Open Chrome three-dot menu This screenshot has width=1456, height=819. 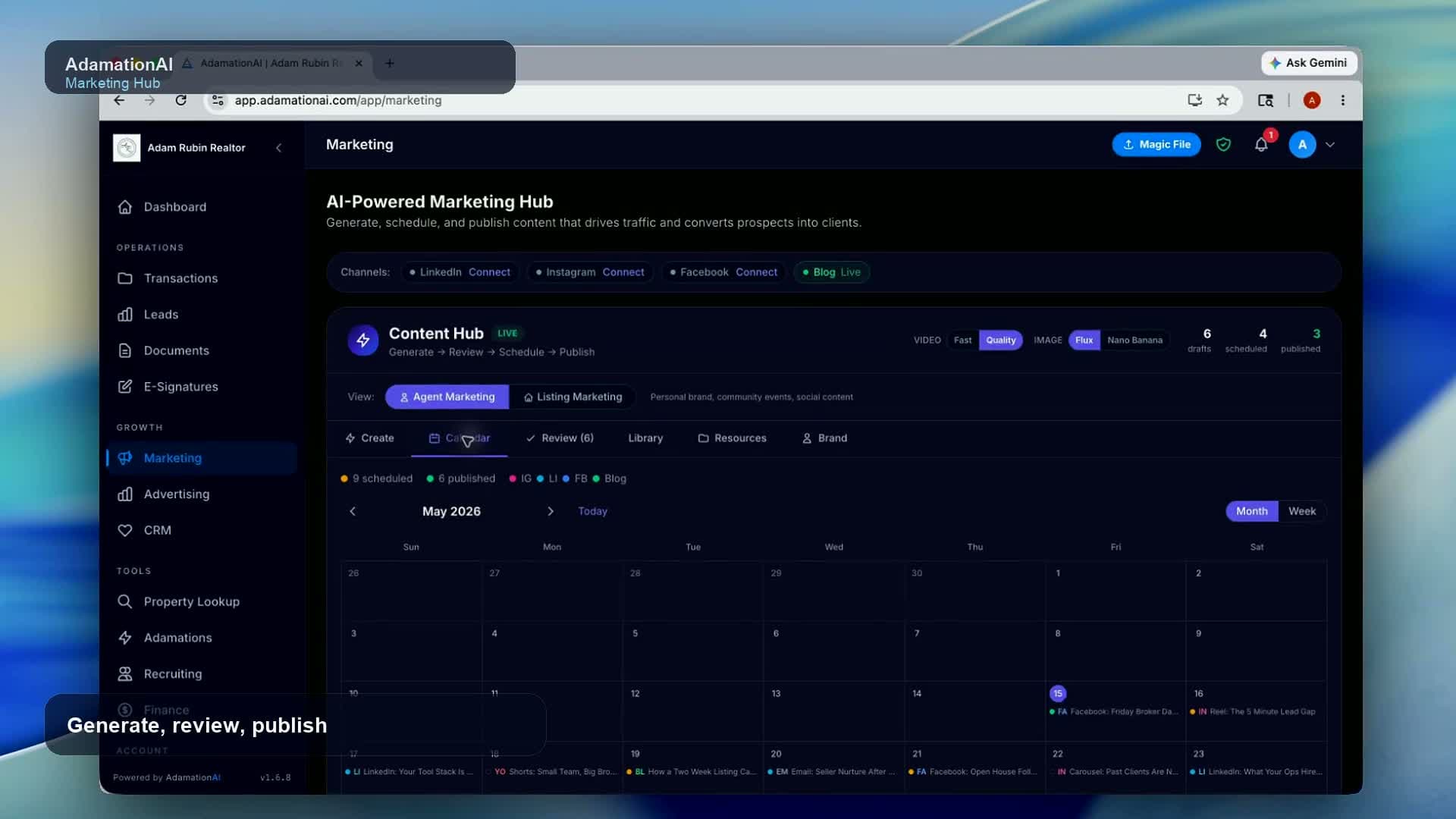(1343, 100)
